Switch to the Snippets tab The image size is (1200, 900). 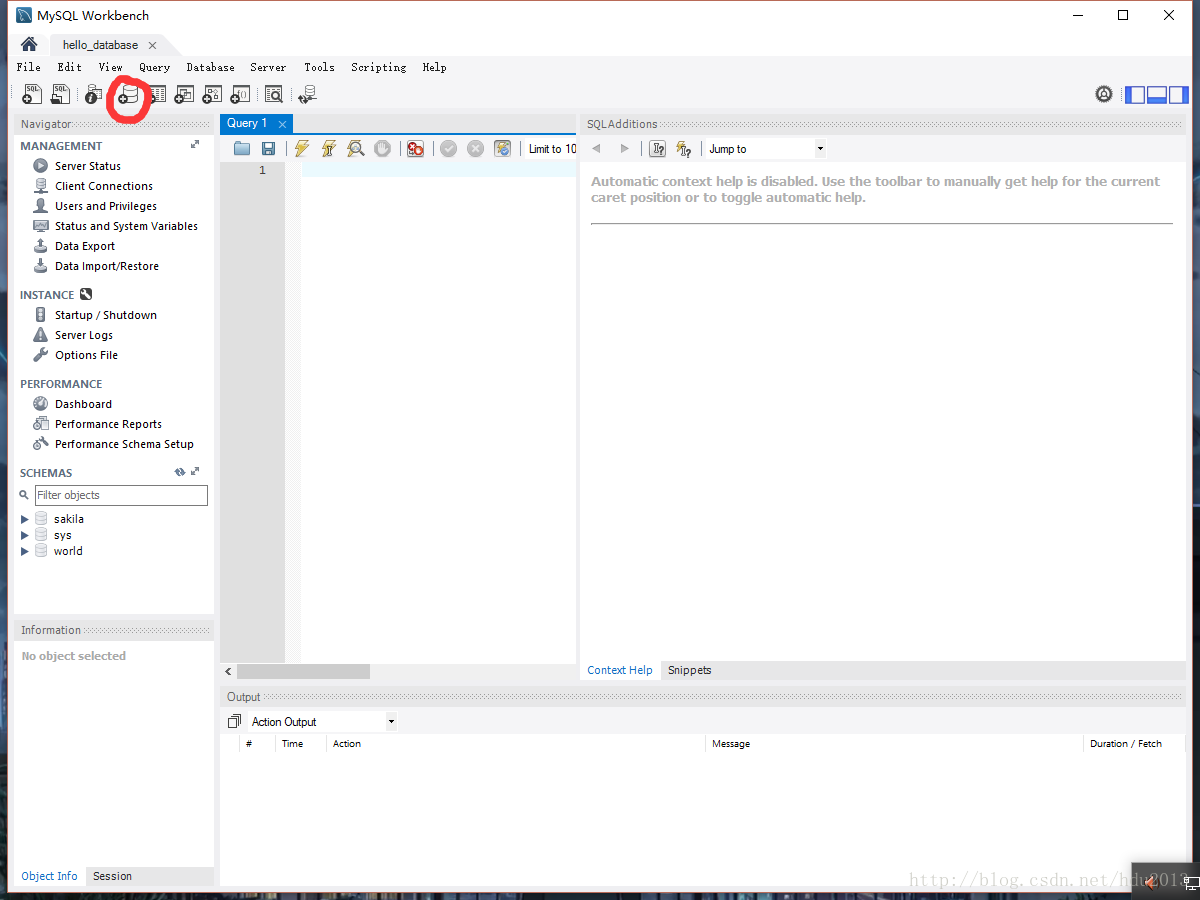[690, 670]
